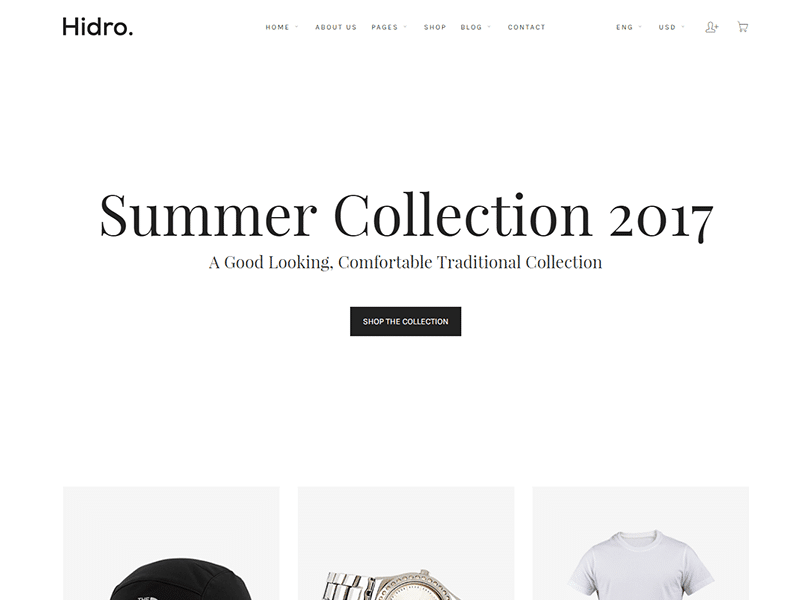Open the USD currency selector
Image resolution: width=800 pixels, height=600 pixels.
click(x=671, y=27)
